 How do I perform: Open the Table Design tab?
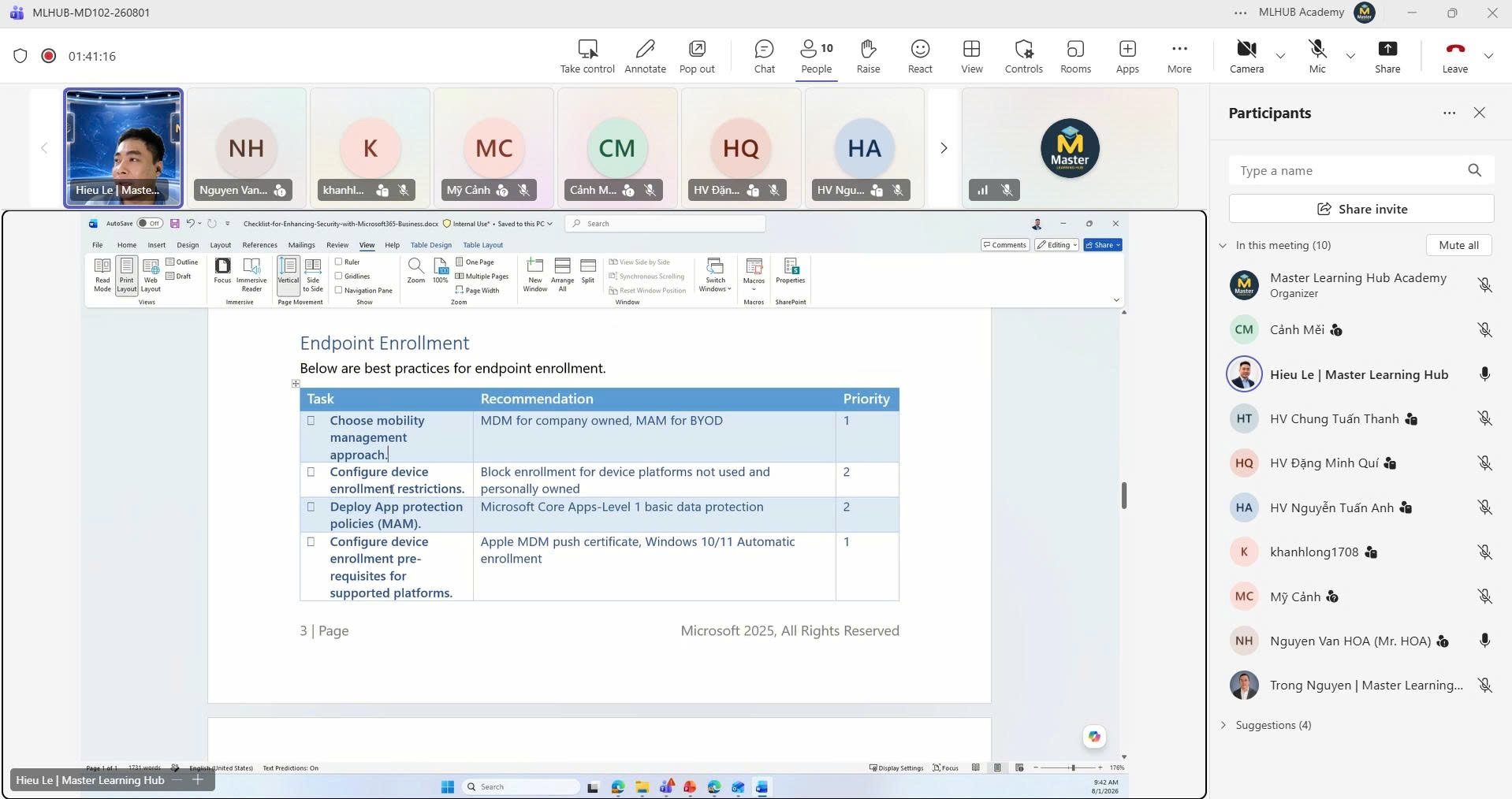tap(430, 245)
